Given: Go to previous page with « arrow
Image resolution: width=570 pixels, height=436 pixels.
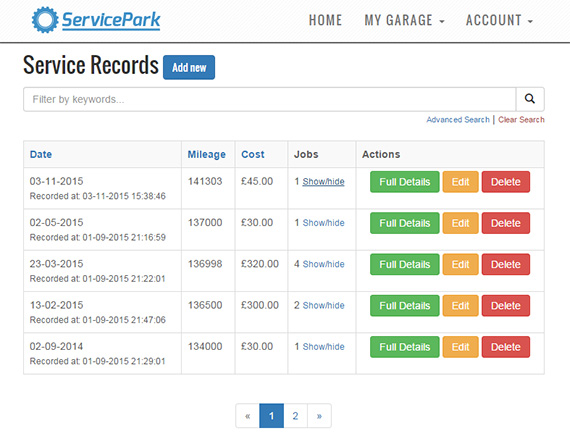Looking at the screenshot, I should (x=248, y=416).
